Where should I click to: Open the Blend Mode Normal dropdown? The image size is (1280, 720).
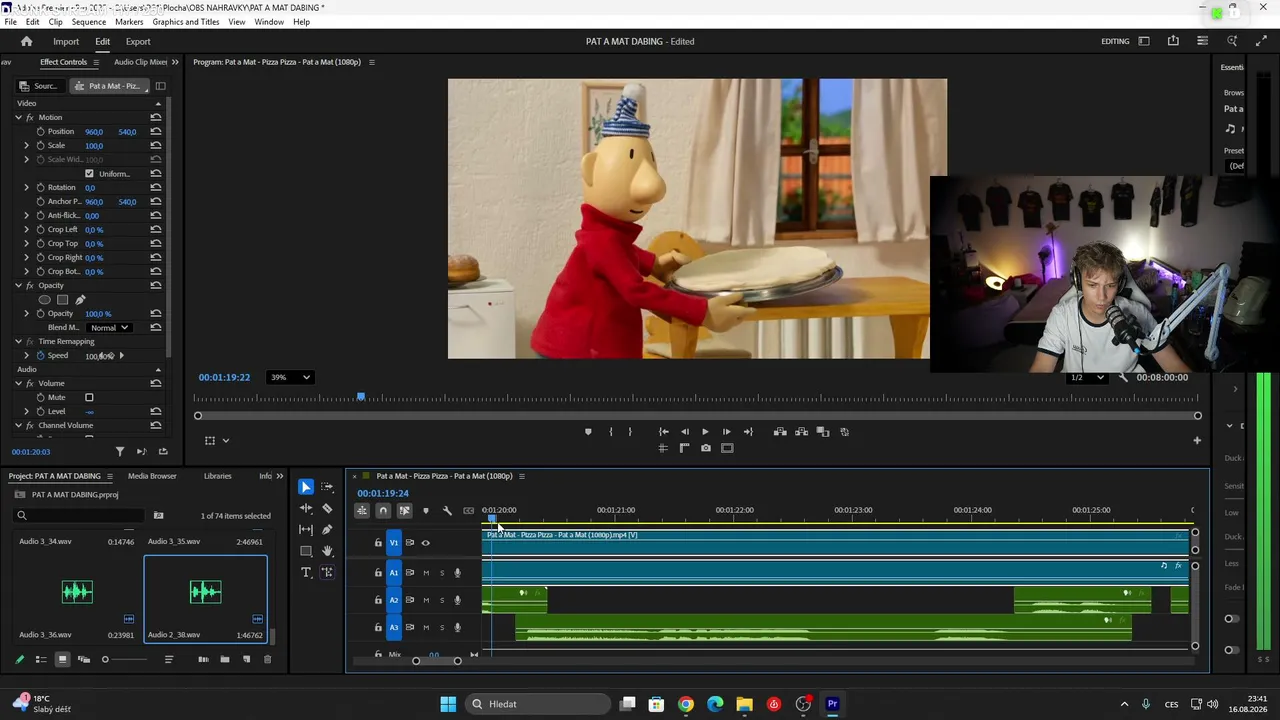(x=109, y=327)
